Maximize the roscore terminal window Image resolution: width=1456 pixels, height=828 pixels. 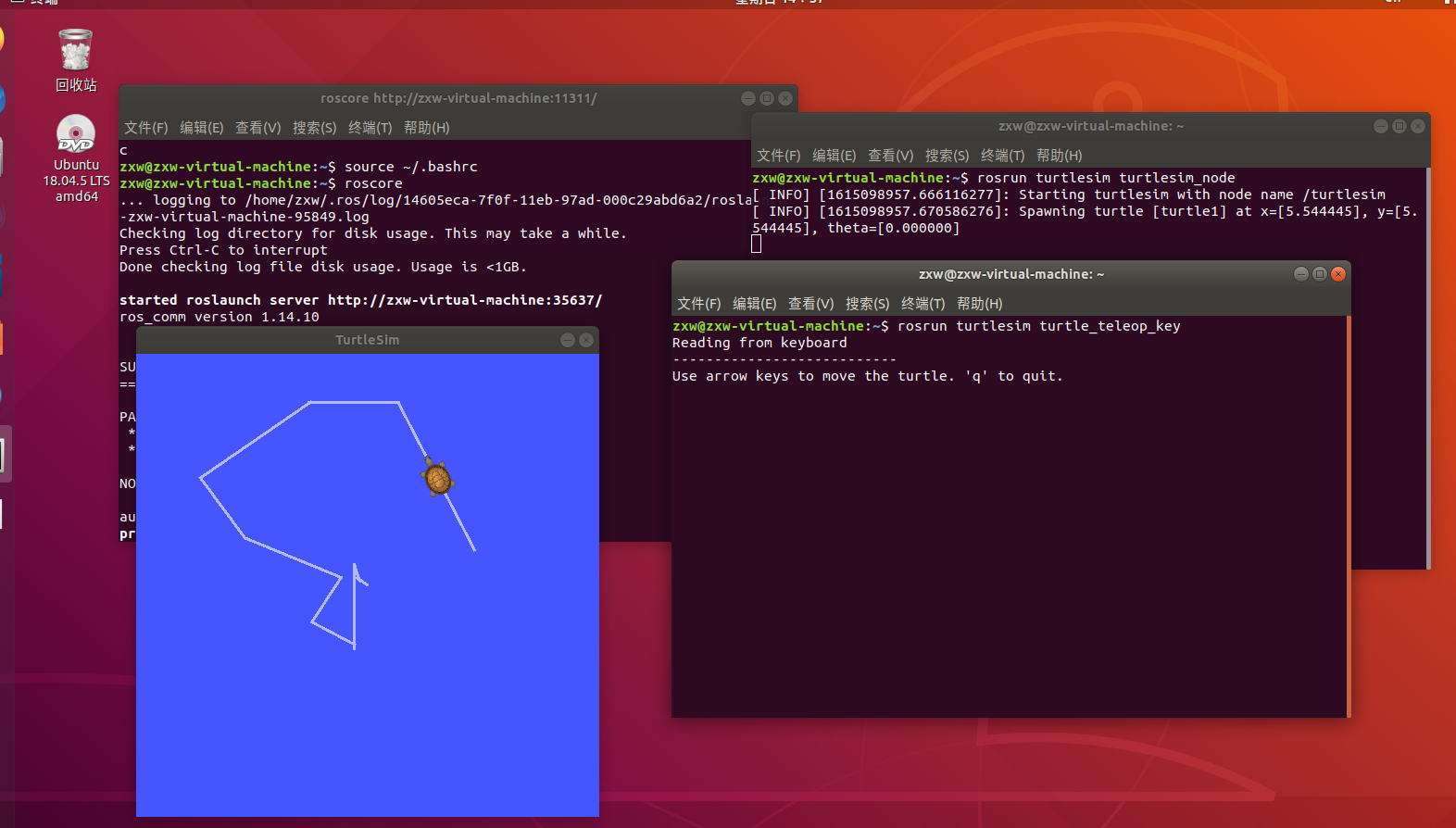767,98
